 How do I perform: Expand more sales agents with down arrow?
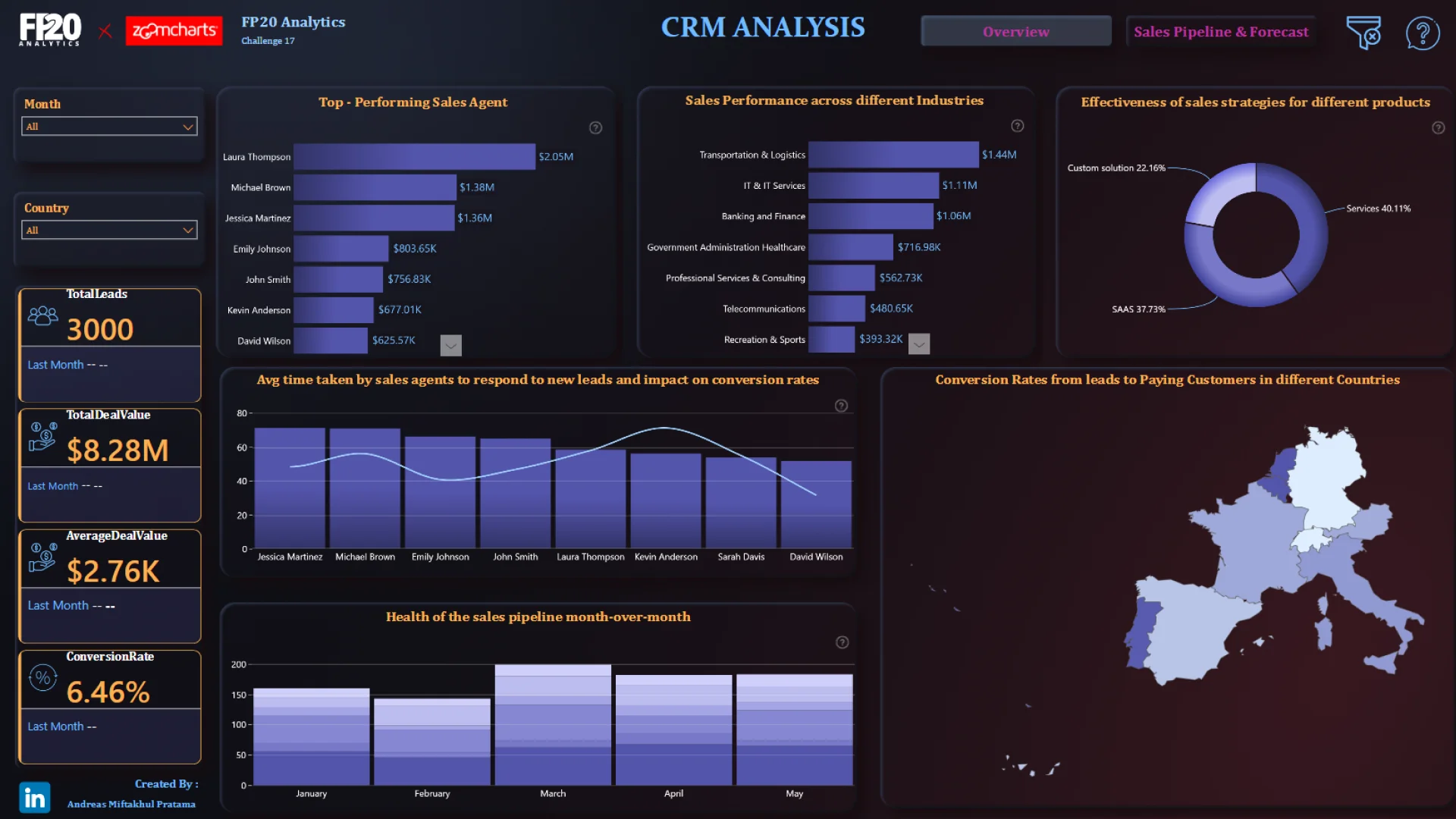(450, 346)
